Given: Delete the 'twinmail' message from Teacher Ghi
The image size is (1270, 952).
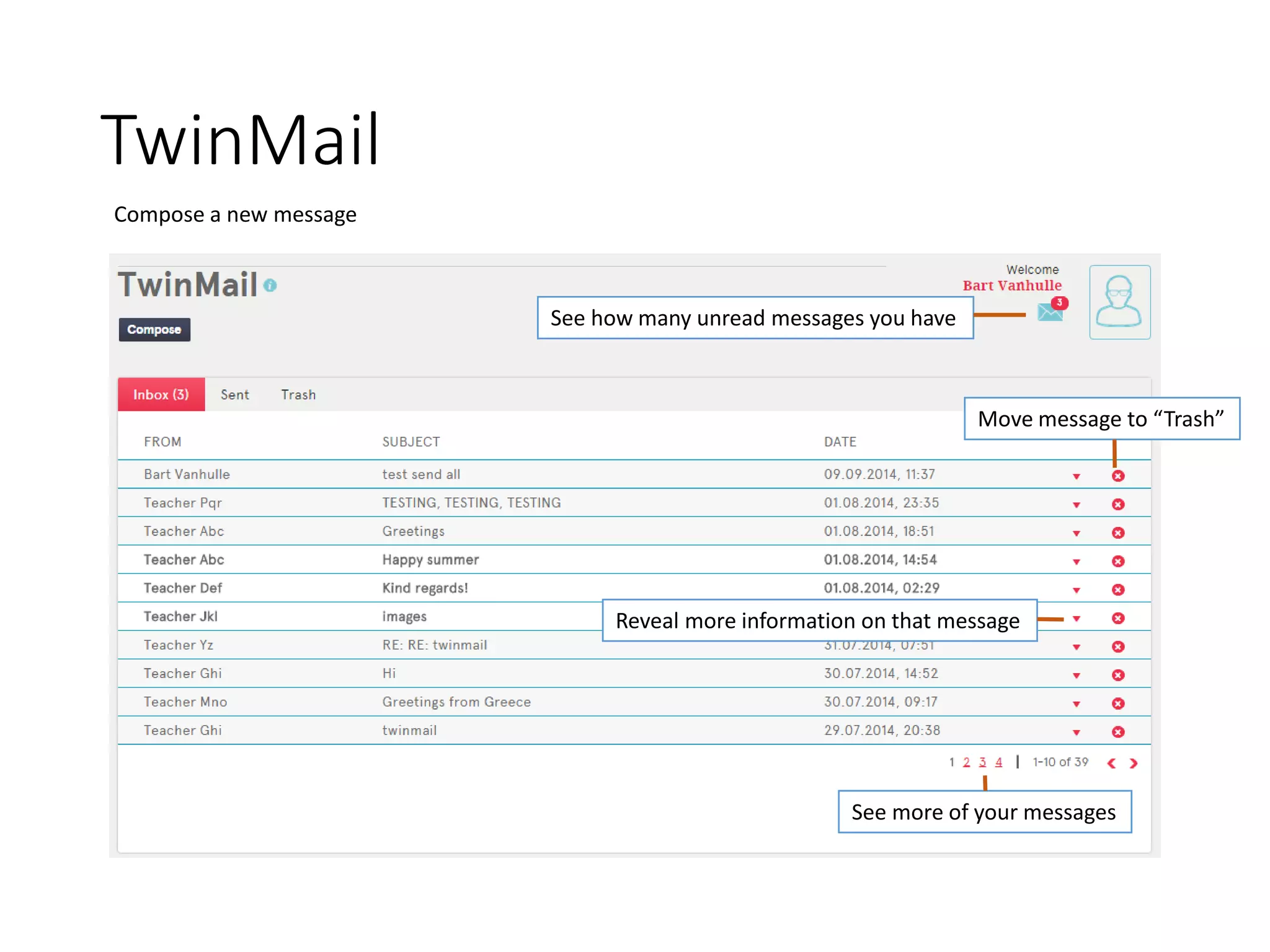Looking at the screenshot, I should coord(1118,733).
